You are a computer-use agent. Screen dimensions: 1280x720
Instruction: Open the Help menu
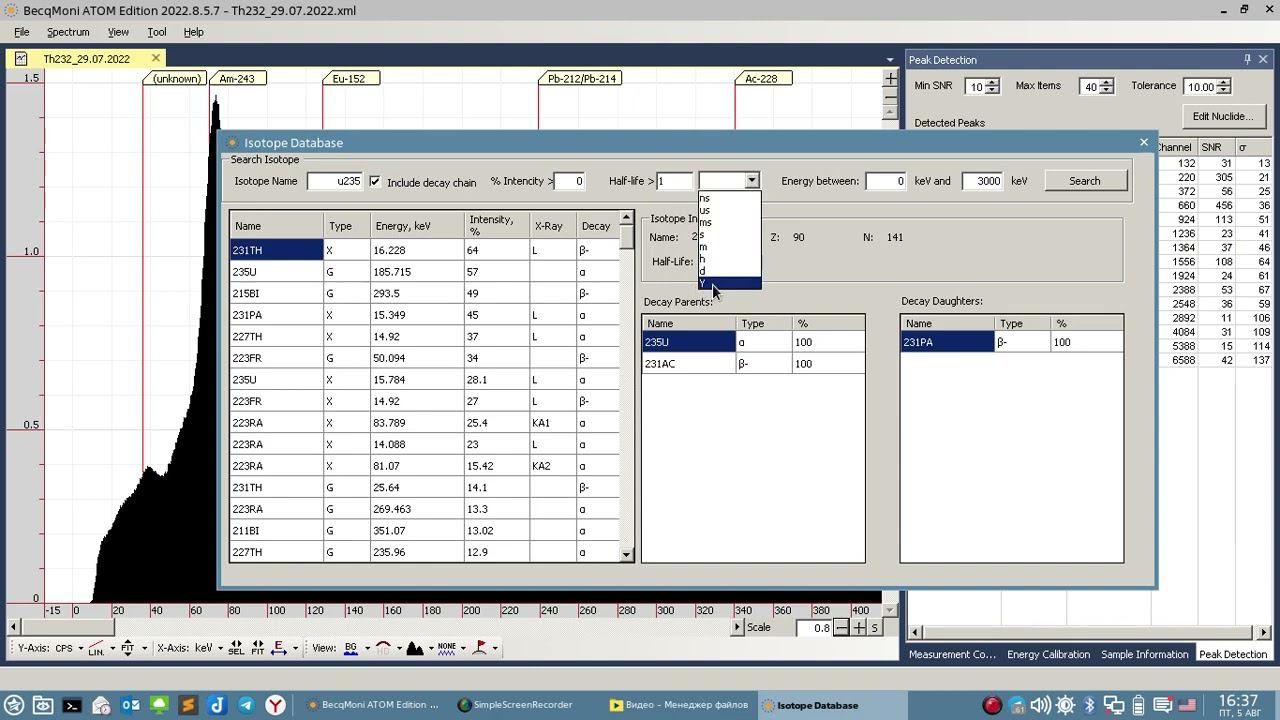tap(193, 32)
